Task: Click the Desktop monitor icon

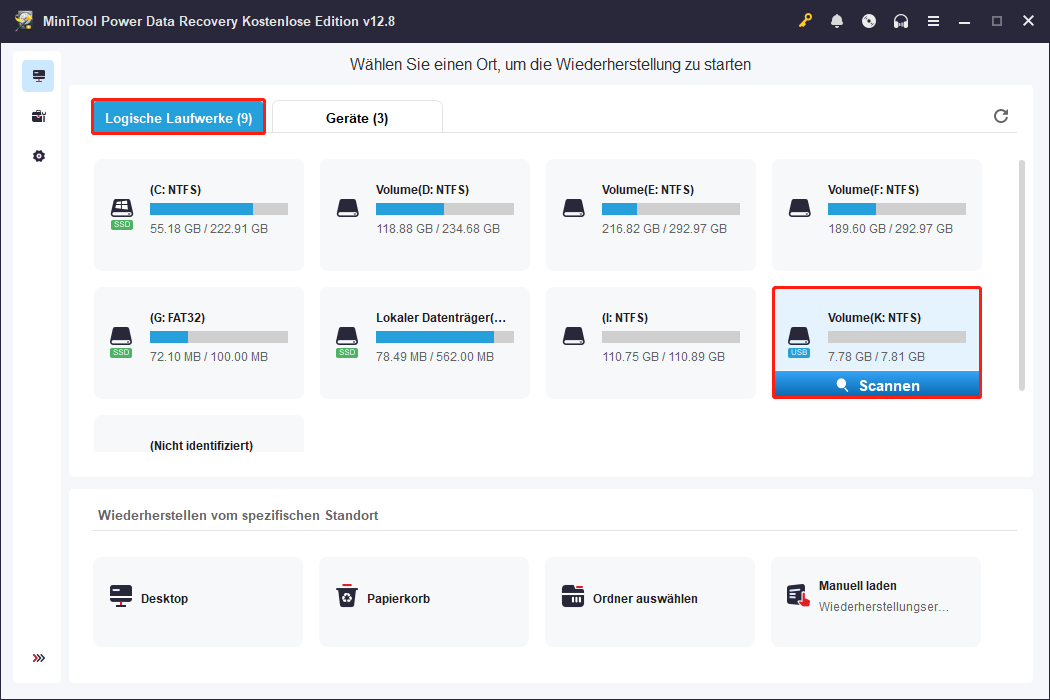Action: (x=121, y=596)
